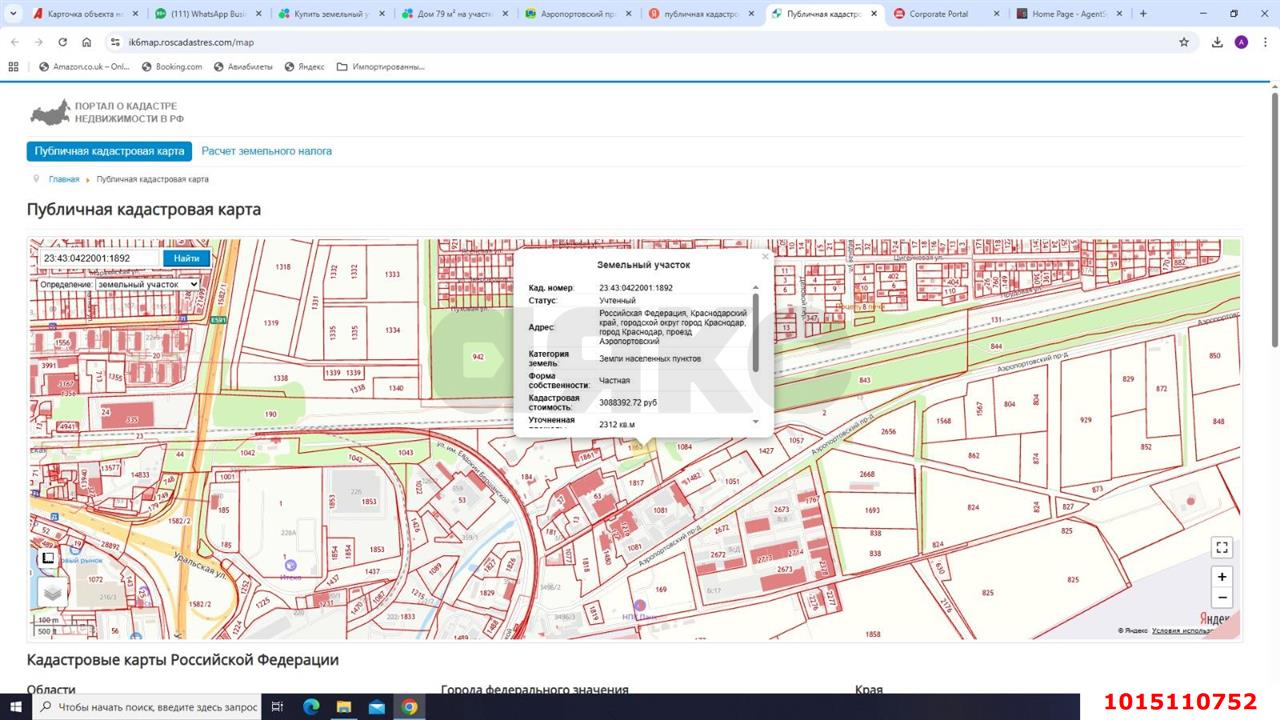The height and width of the screenshot is (720, 1280).
Task: Enter fullscreen map mode
Action: [1221, 547]
